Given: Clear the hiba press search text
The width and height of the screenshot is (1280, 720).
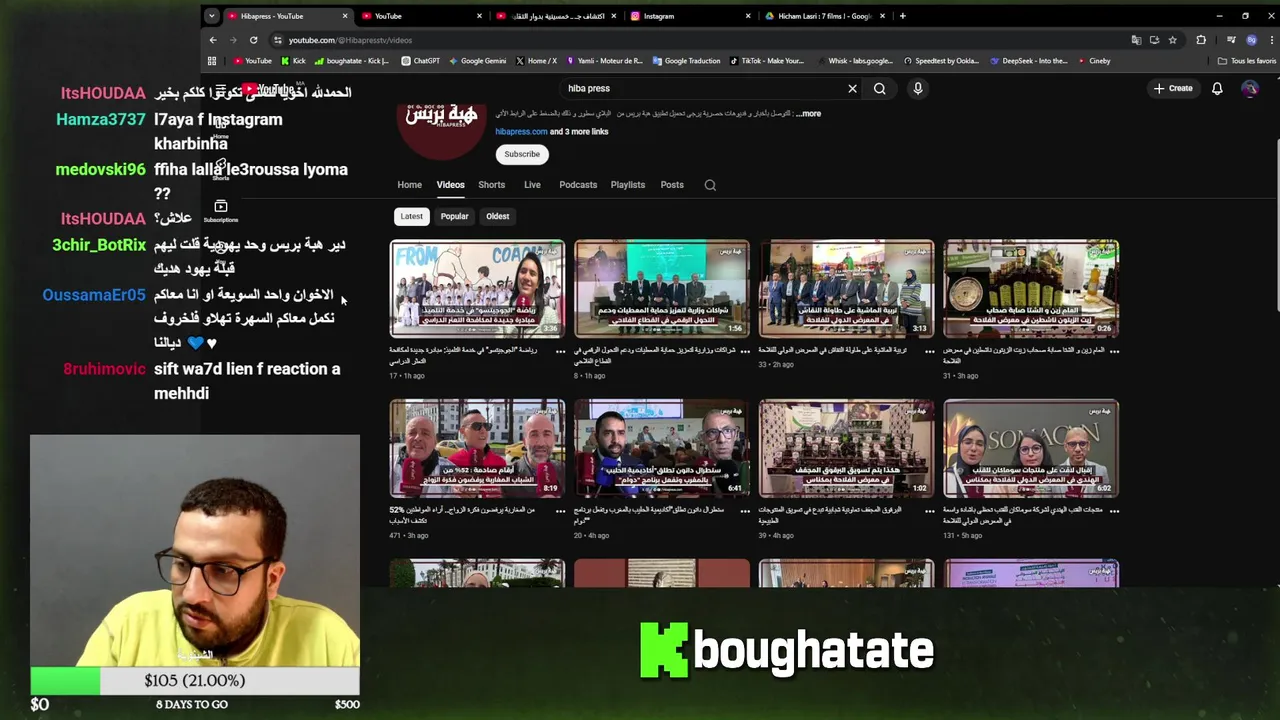Looking at the screenshot, I should tap(852, 88).
